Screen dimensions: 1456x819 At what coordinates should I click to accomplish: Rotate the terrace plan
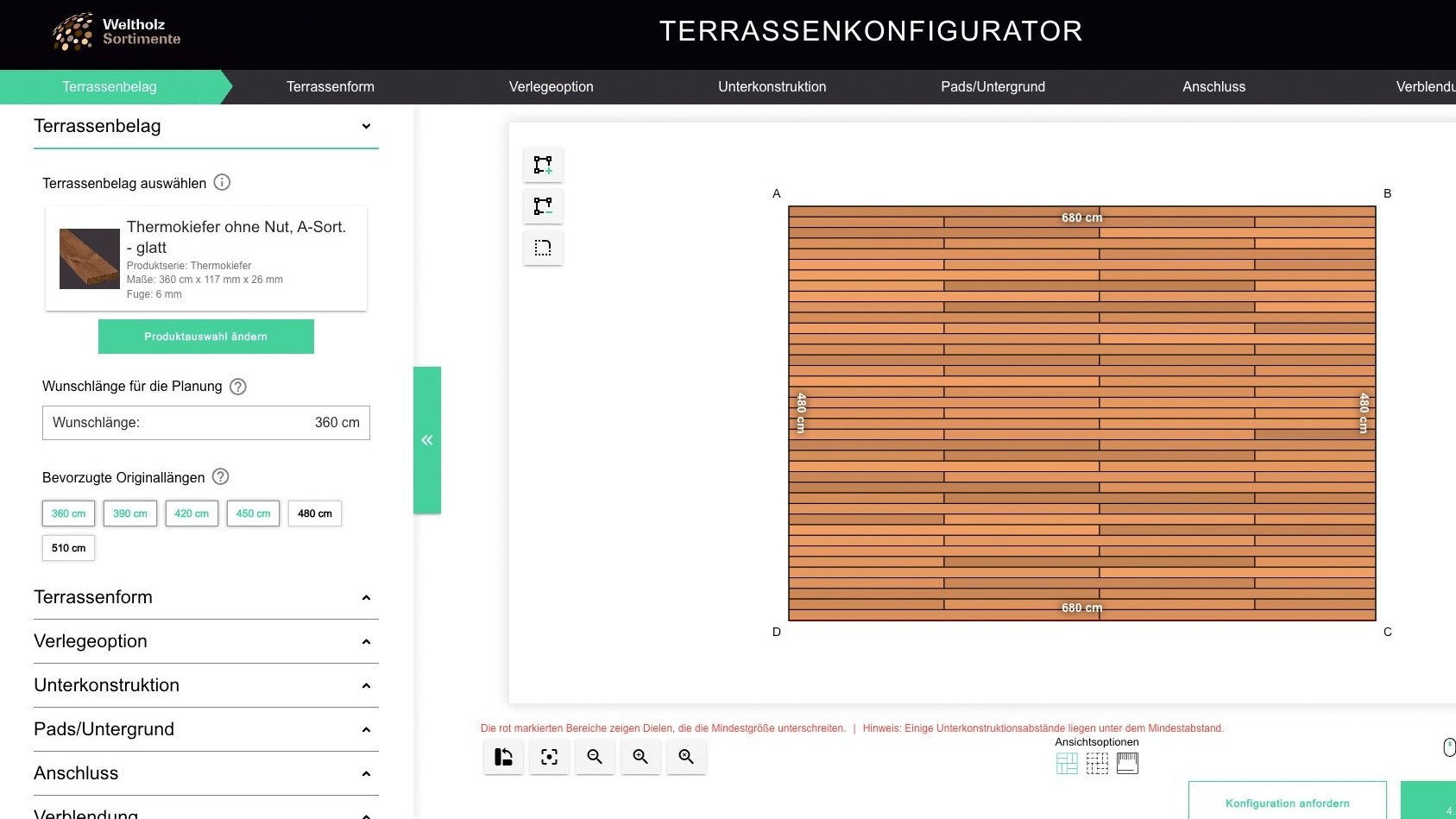tap(503, 757)
